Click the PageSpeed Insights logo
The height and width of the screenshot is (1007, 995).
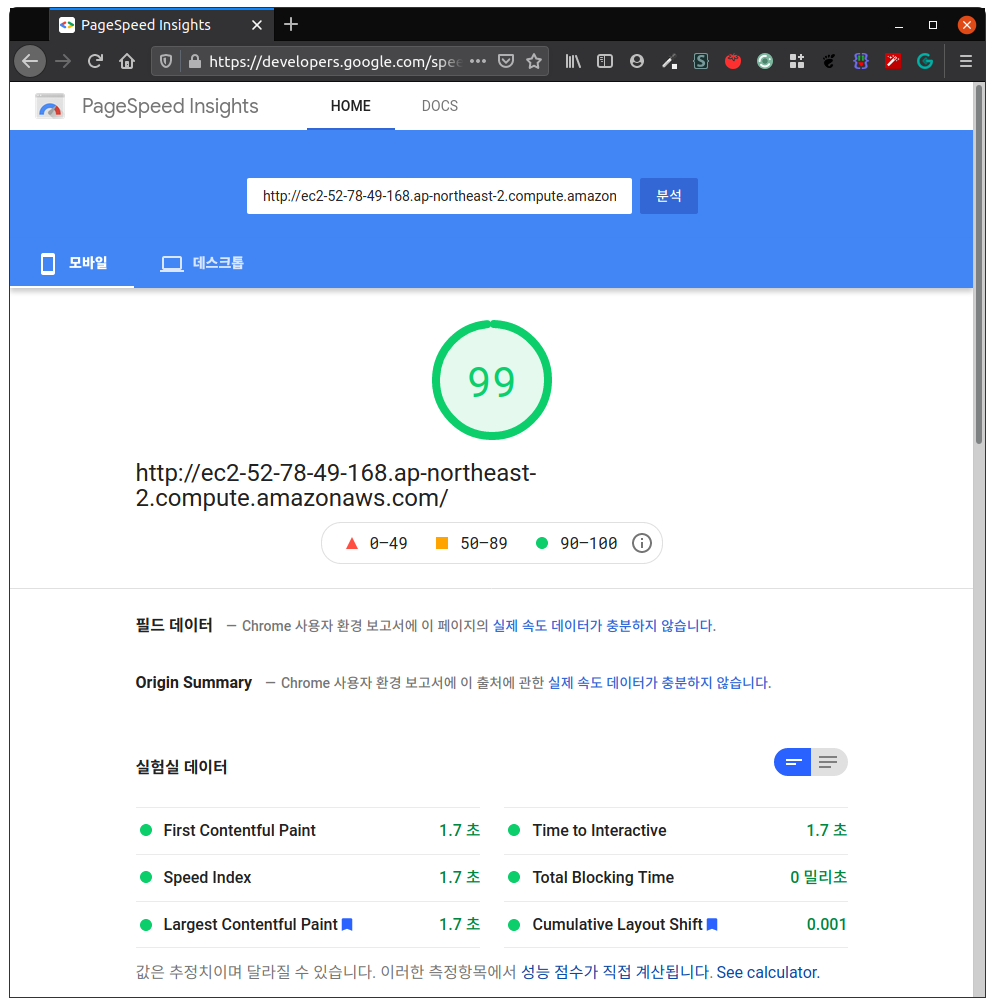(50, 107)
